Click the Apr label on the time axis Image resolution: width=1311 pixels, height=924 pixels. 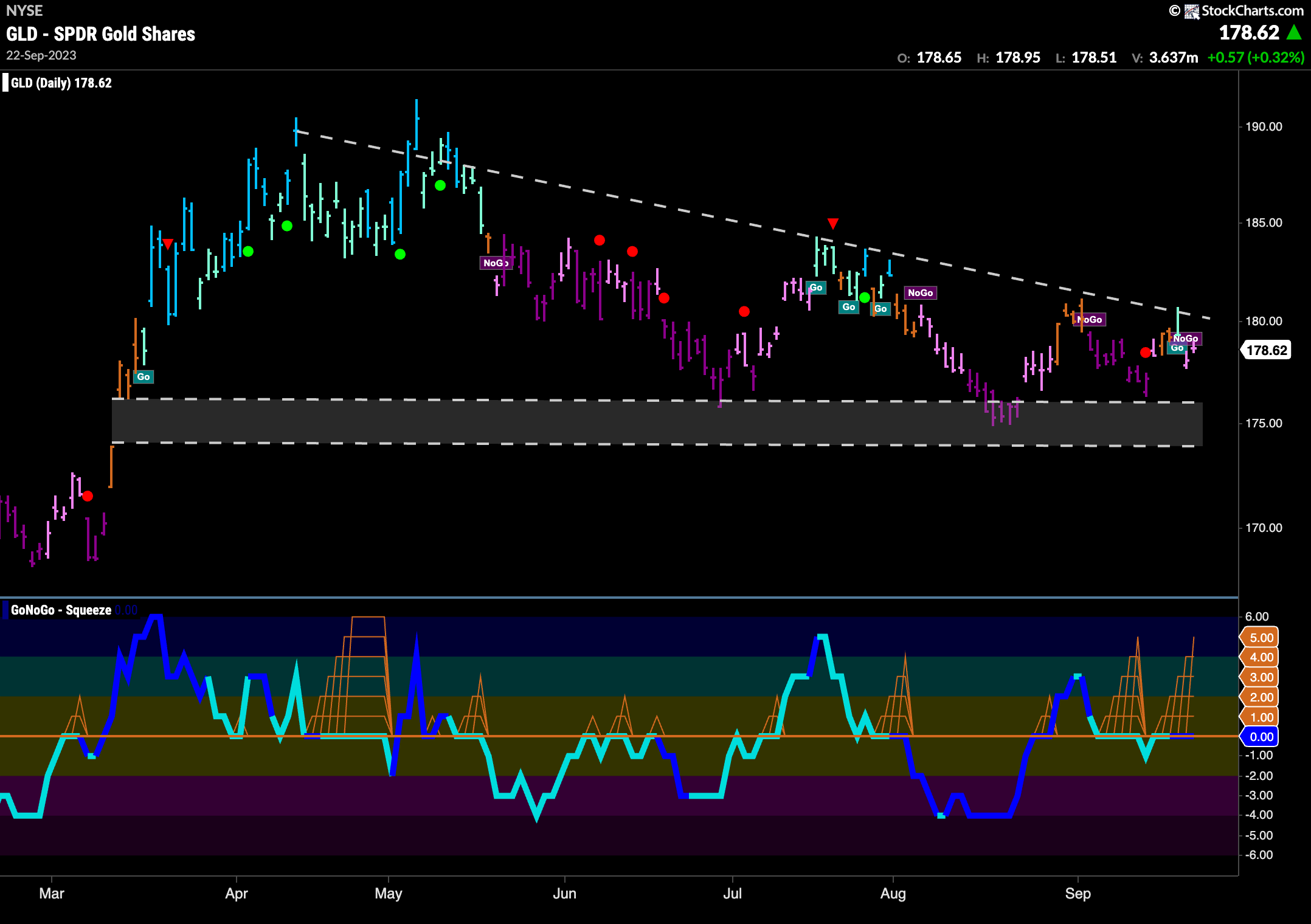pyautogui.click(x=237, y=894)
